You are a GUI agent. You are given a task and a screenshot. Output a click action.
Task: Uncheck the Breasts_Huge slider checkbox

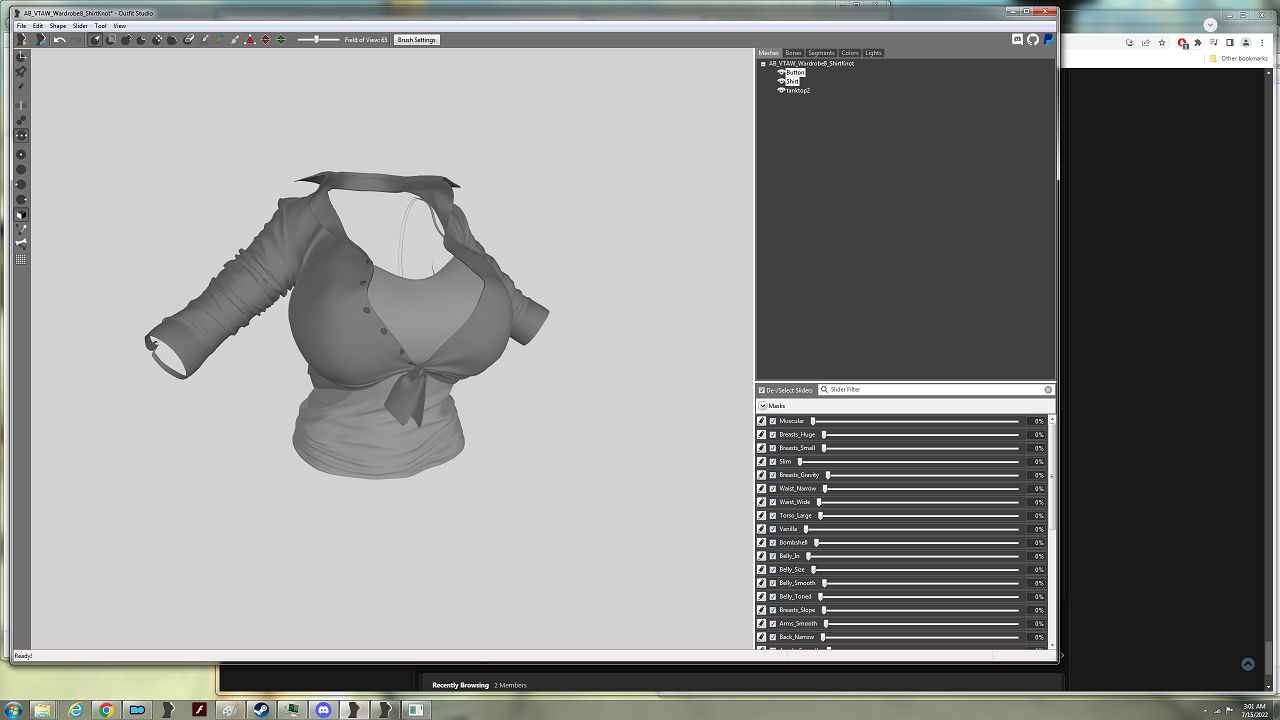pyautogui.click(x=773, y=435)
